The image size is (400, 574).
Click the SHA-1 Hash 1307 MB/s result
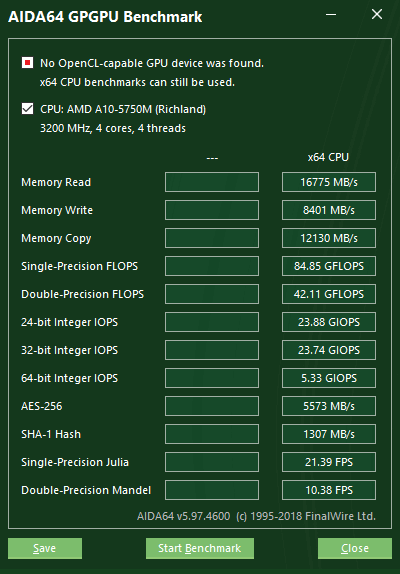(x=329, y=434)
